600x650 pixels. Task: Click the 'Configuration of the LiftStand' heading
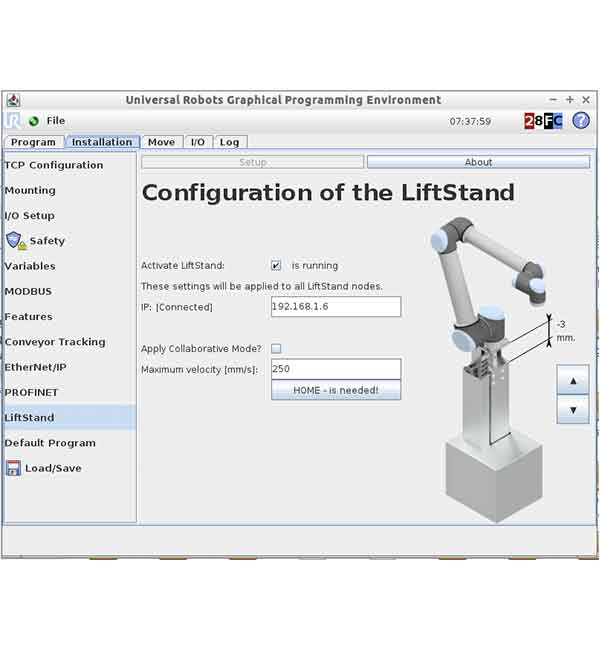[x=328, y=193]
